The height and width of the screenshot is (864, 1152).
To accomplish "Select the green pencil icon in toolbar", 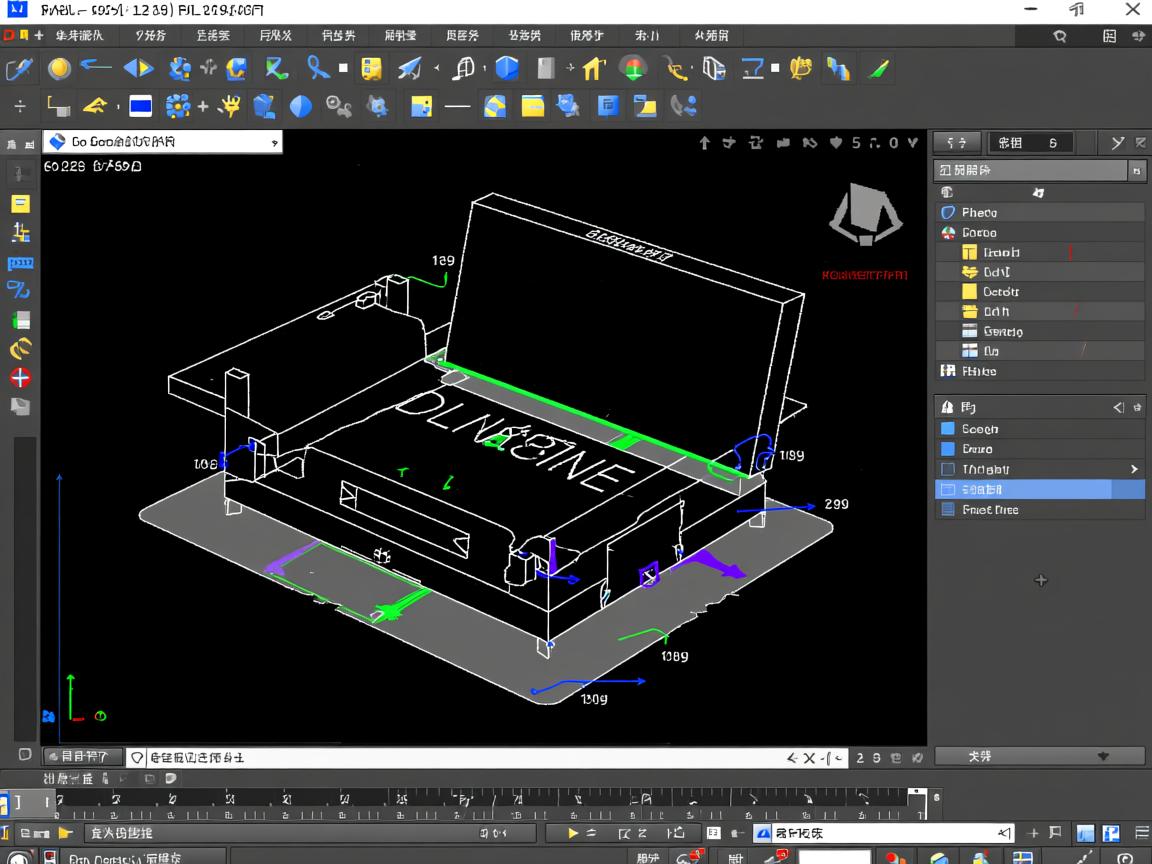I will click(x=879, y=68).
